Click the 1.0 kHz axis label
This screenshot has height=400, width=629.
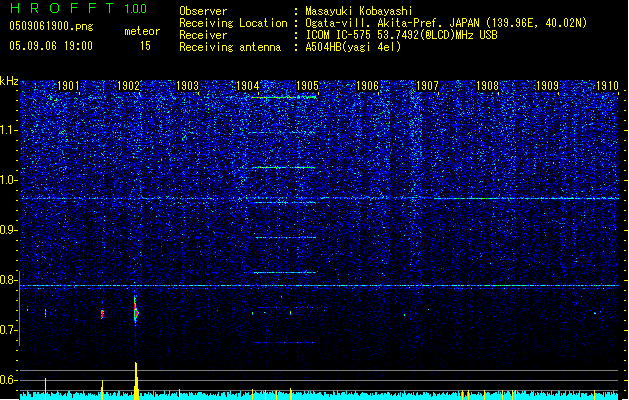pos(8,180)
